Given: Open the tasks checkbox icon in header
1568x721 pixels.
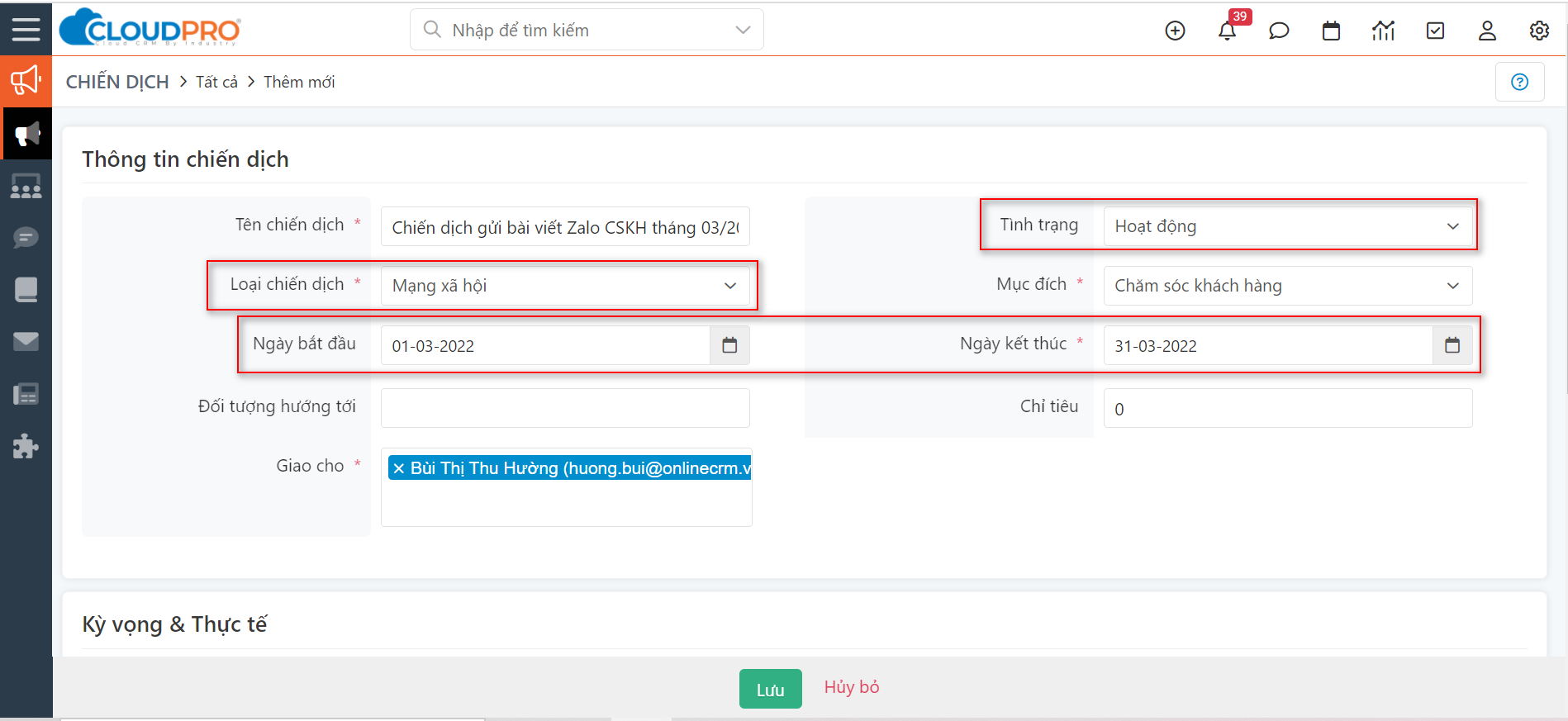Looking at the screenshot, I should pos(1436,31).
